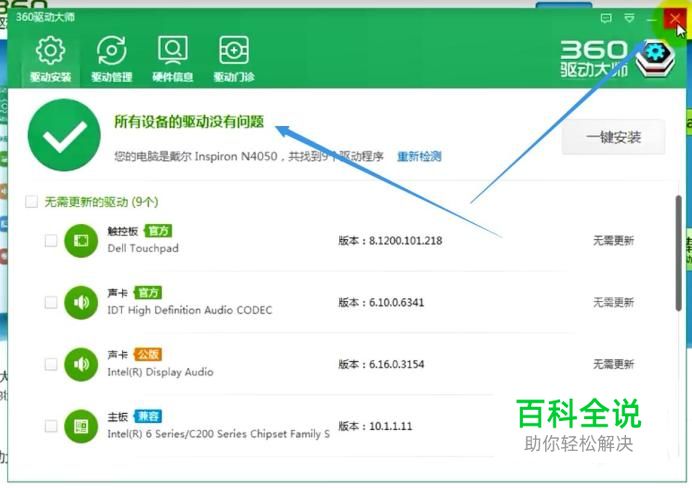Toggle the 无需更新的驱动 (9个) checkbox
This screenshot has width=692, height=488.
[31, 202]
